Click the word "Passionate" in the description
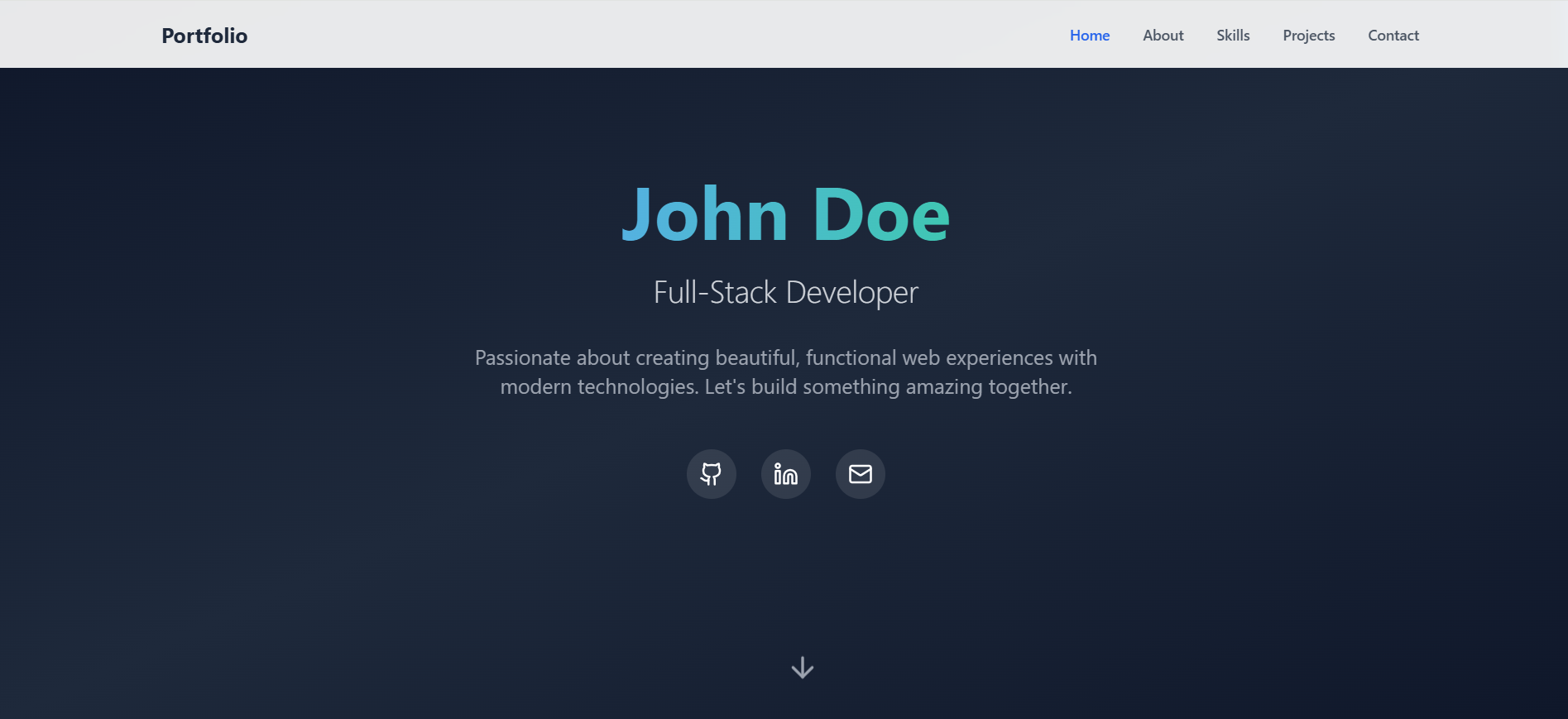This screenshot has height=719, width=1568. click(522, 357)
